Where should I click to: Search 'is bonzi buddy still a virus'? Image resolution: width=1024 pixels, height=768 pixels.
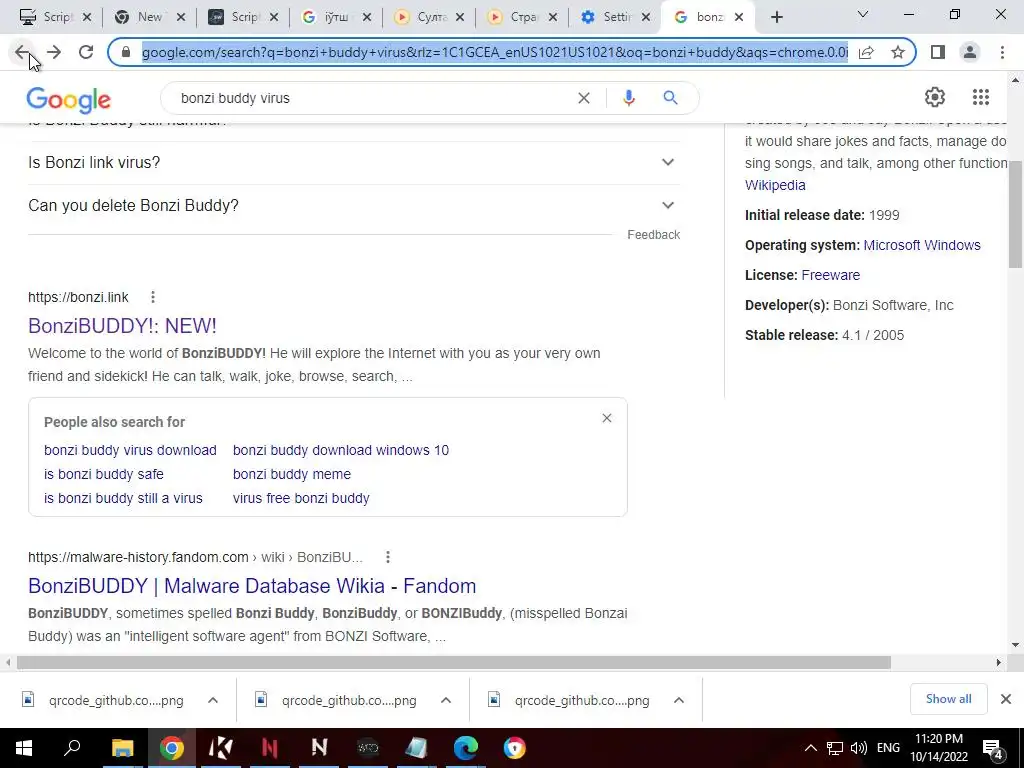click(x=123, y=498)
